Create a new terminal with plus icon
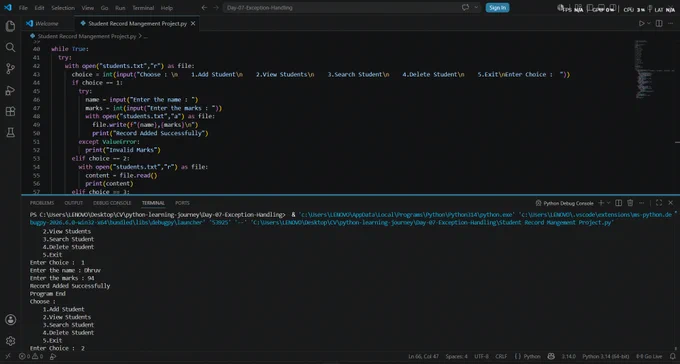The image size is (680, 364). [601, 203]
